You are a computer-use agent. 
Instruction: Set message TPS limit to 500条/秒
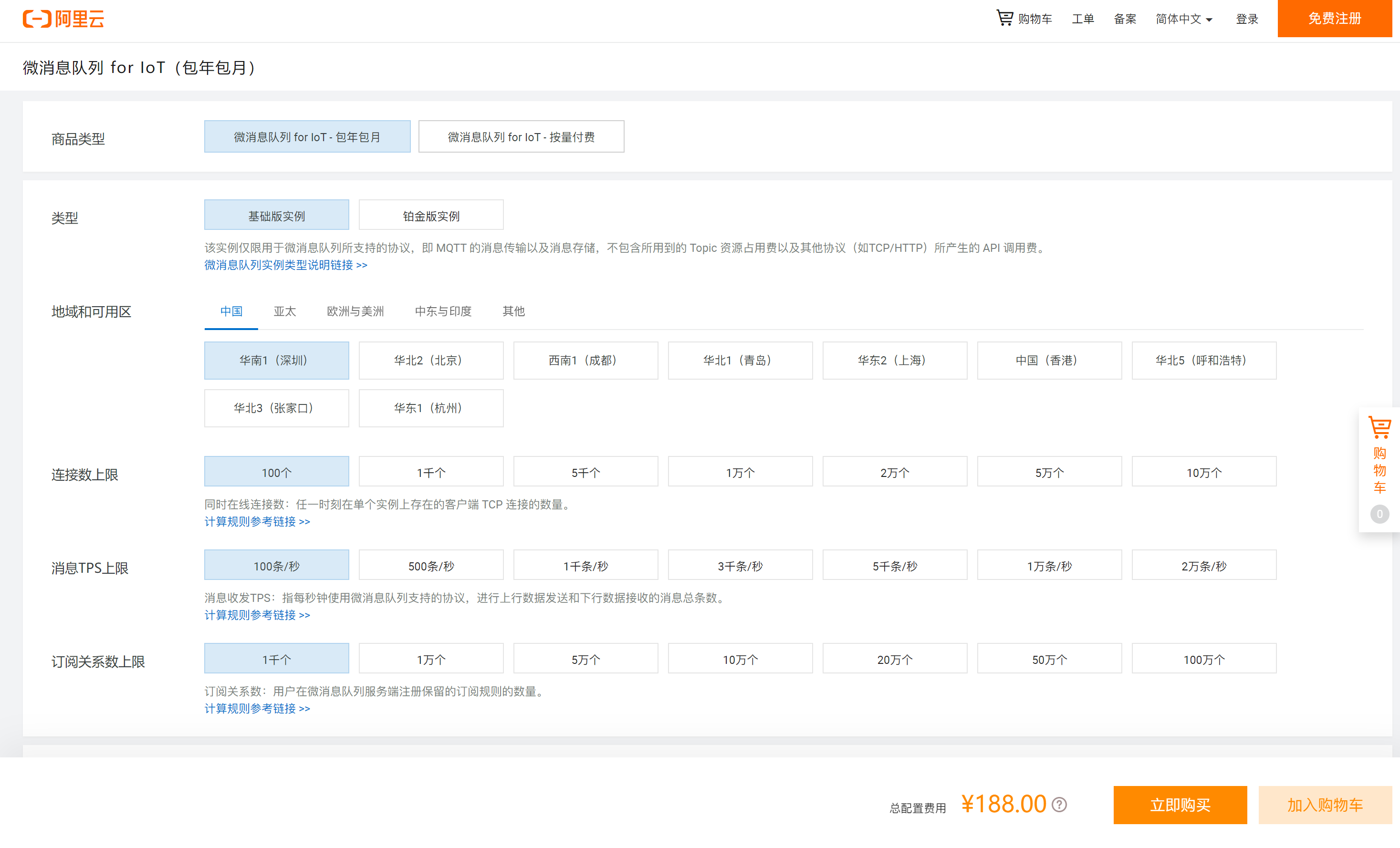pyautogui.click(x=431, y=566)
